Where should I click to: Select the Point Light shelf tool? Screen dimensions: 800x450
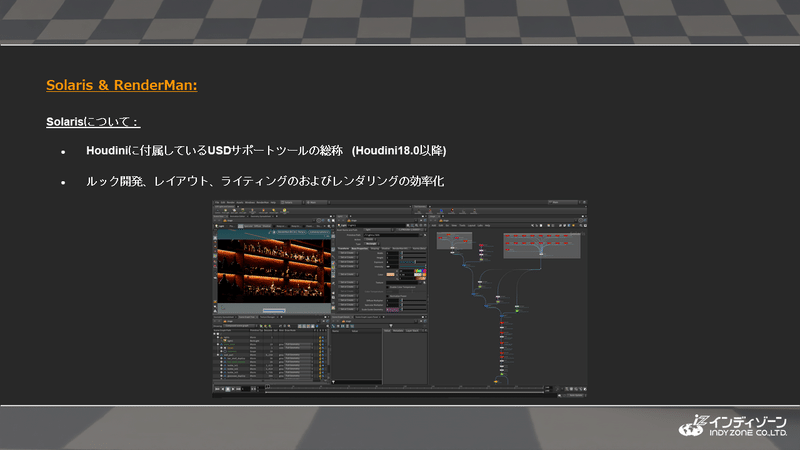tap(226, 211)
